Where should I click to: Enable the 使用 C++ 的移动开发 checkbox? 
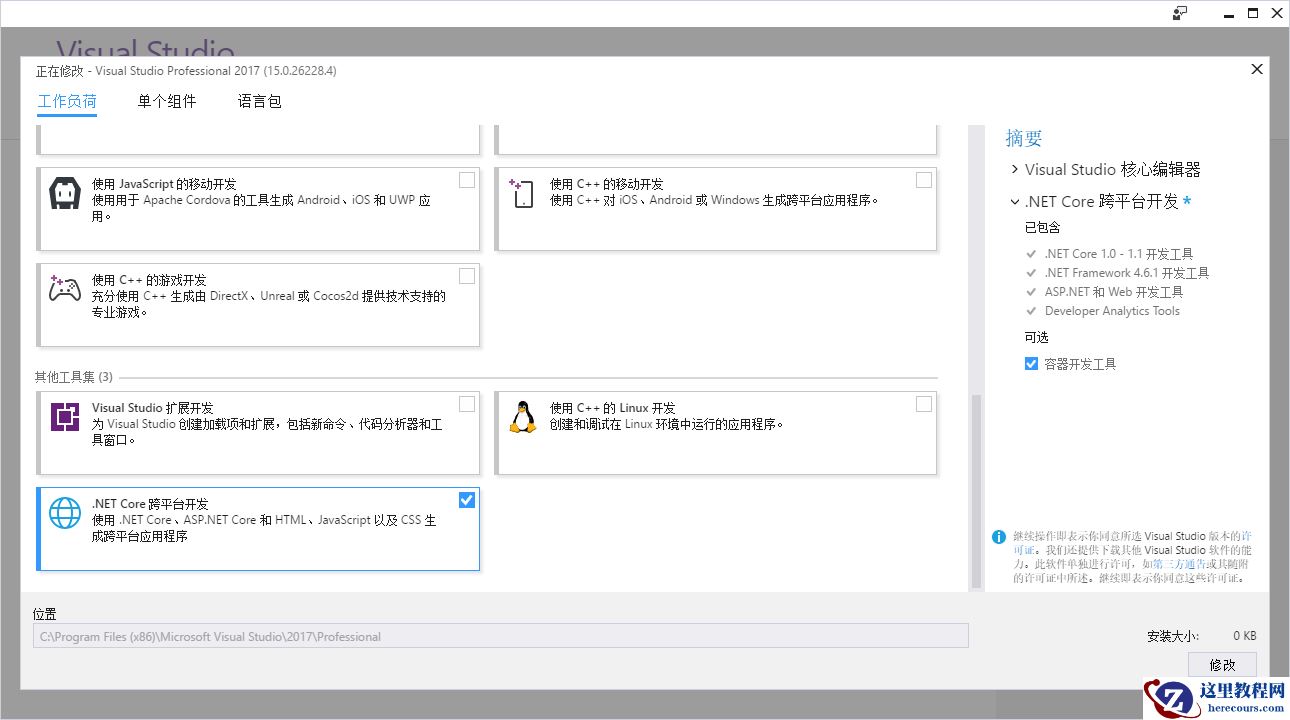pyautogui.click(x=924, y=180)
